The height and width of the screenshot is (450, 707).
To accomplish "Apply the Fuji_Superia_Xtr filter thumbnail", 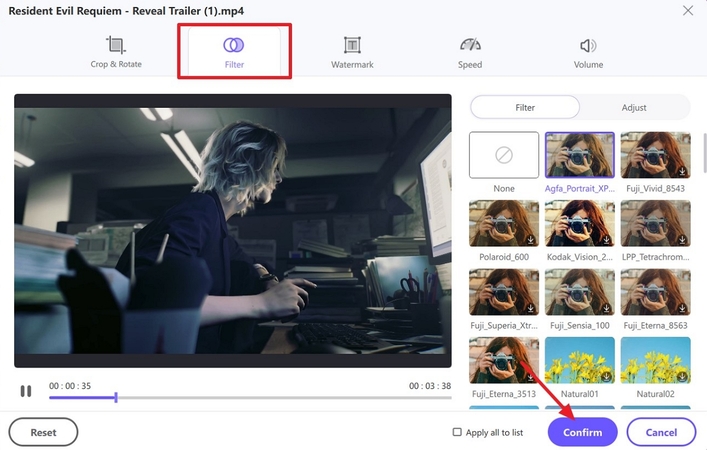I will [x=504, y=292].
